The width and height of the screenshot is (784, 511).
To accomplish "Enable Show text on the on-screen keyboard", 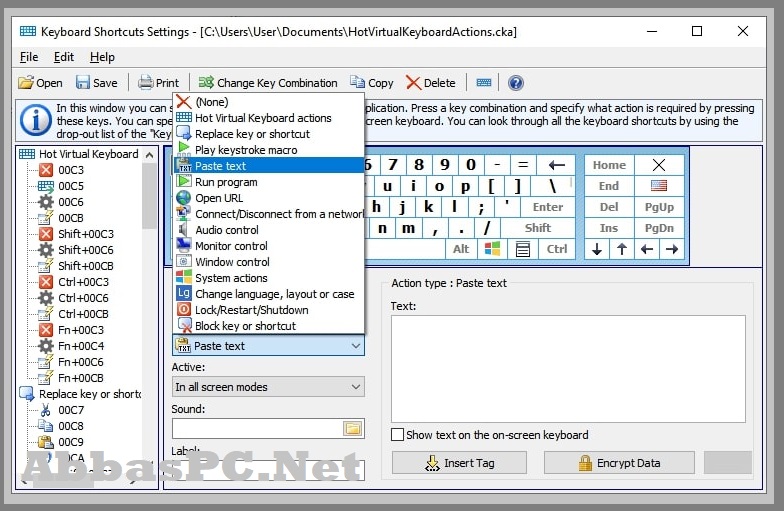I will coord(398,434).
